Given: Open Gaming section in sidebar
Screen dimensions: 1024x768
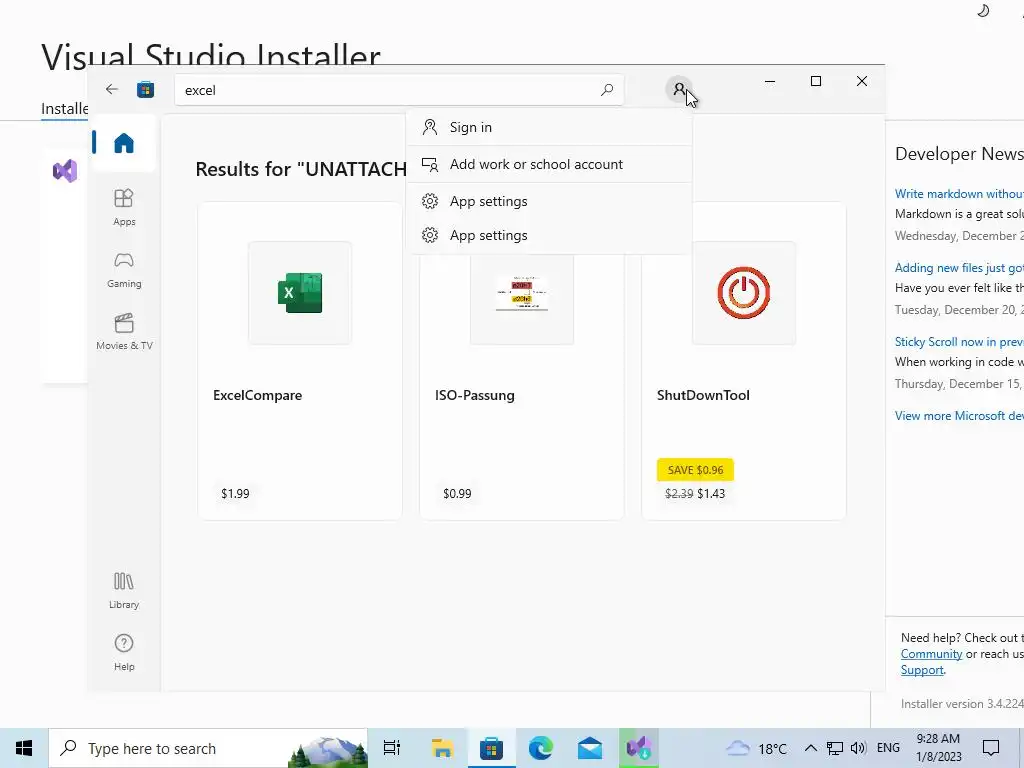Looking at the screenshot, I should [123, 270].
